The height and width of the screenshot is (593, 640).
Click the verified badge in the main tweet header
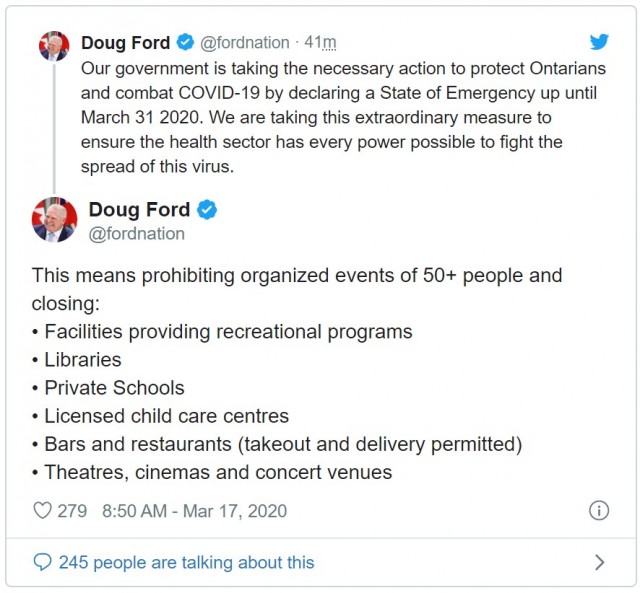tap(207, 210)
